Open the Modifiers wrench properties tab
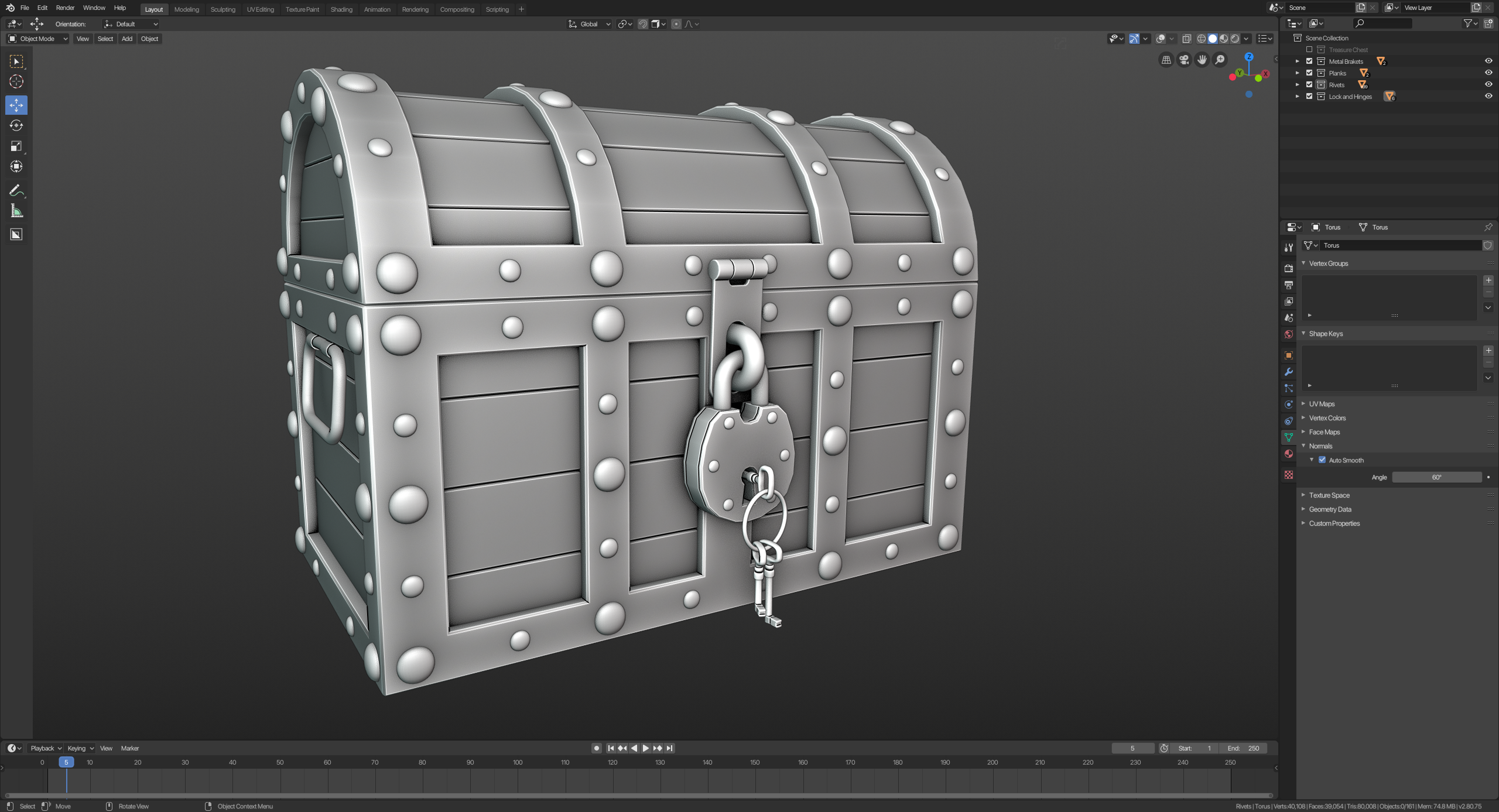1499x812 pixels. pos(1288,372)
